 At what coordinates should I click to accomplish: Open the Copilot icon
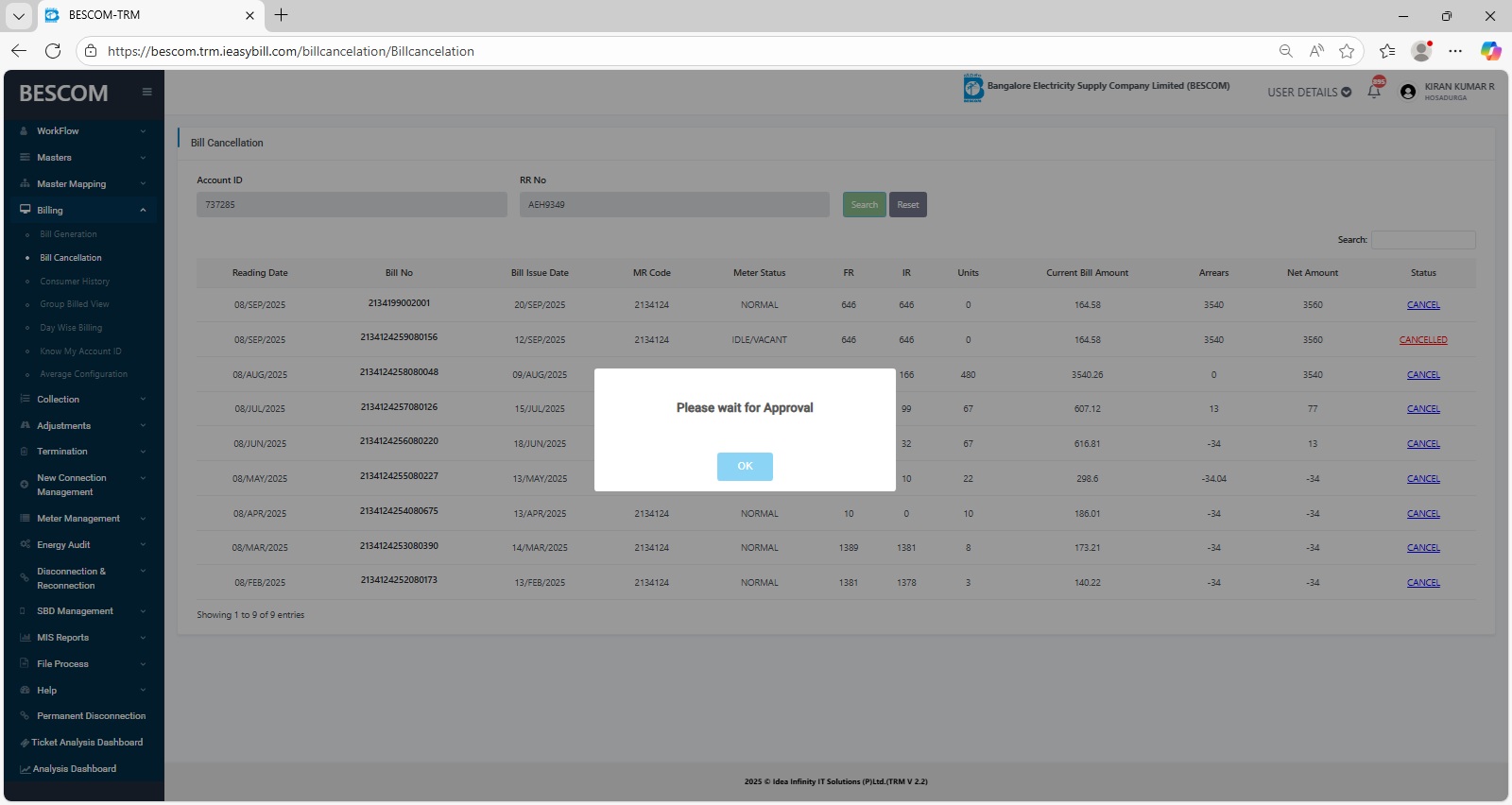click(1490, 51)
